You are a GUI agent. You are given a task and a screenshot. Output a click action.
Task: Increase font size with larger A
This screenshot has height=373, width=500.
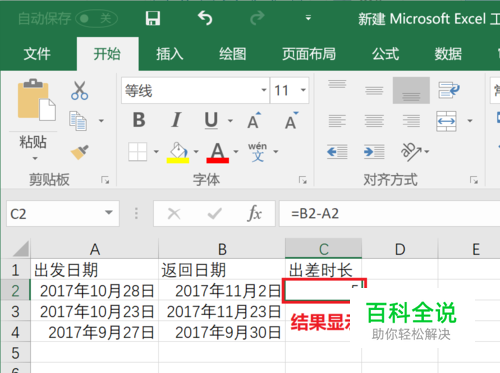(255, 120)
